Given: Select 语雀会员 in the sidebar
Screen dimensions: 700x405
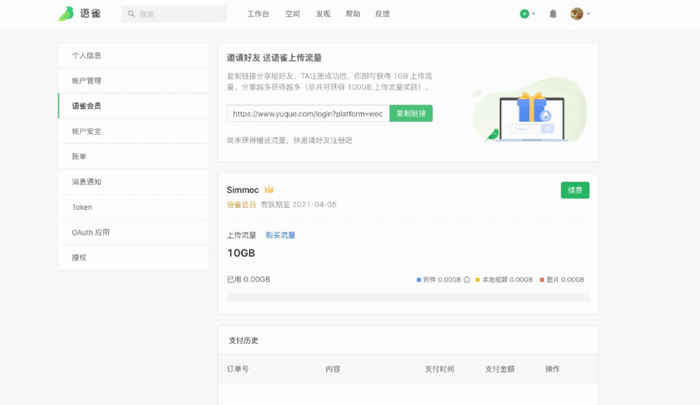Looking at the screenshot, I should coord(133,106).
